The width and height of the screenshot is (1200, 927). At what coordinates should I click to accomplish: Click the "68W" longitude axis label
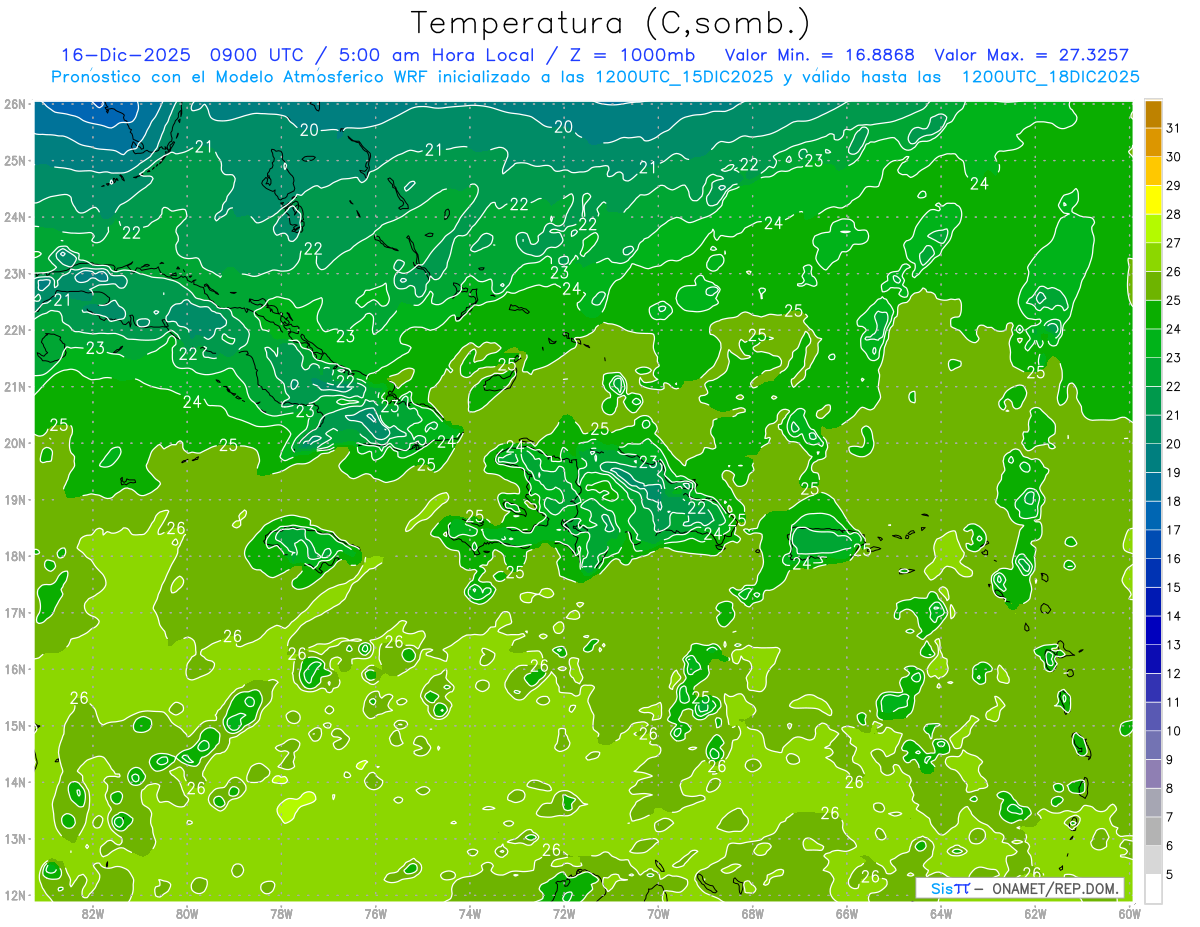pos(753,913)
